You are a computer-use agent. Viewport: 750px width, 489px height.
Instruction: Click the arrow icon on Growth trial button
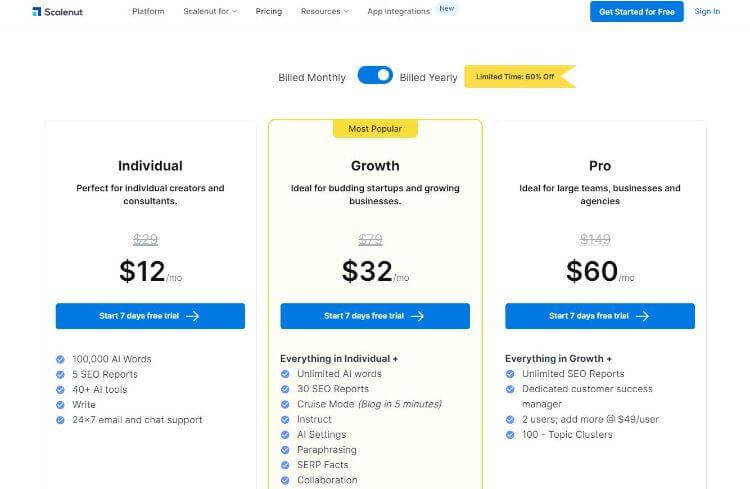tap(418, 316)
